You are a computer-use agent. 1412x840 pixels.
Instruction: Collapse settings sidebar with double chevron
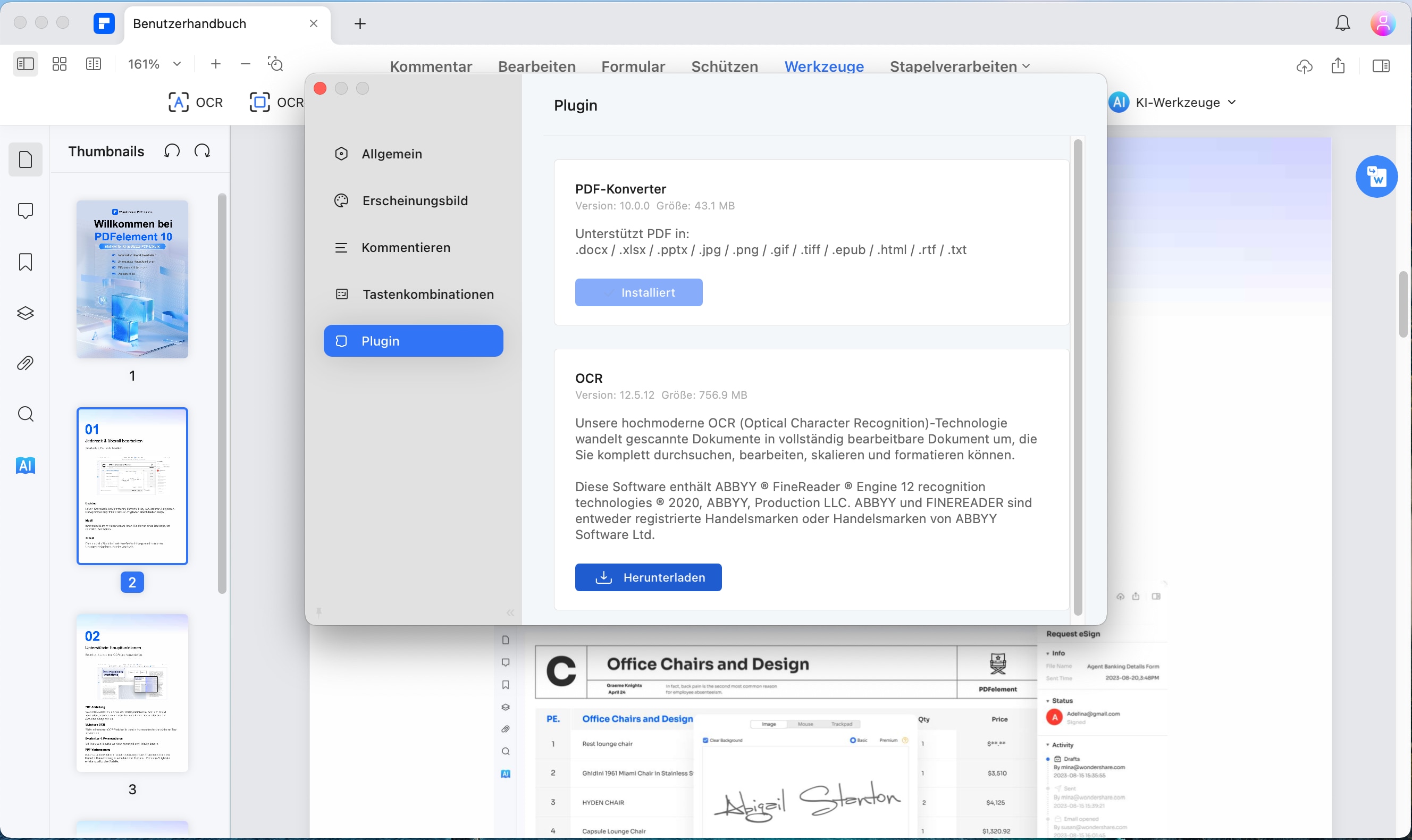pyautogui.click(x=510, y=612)
